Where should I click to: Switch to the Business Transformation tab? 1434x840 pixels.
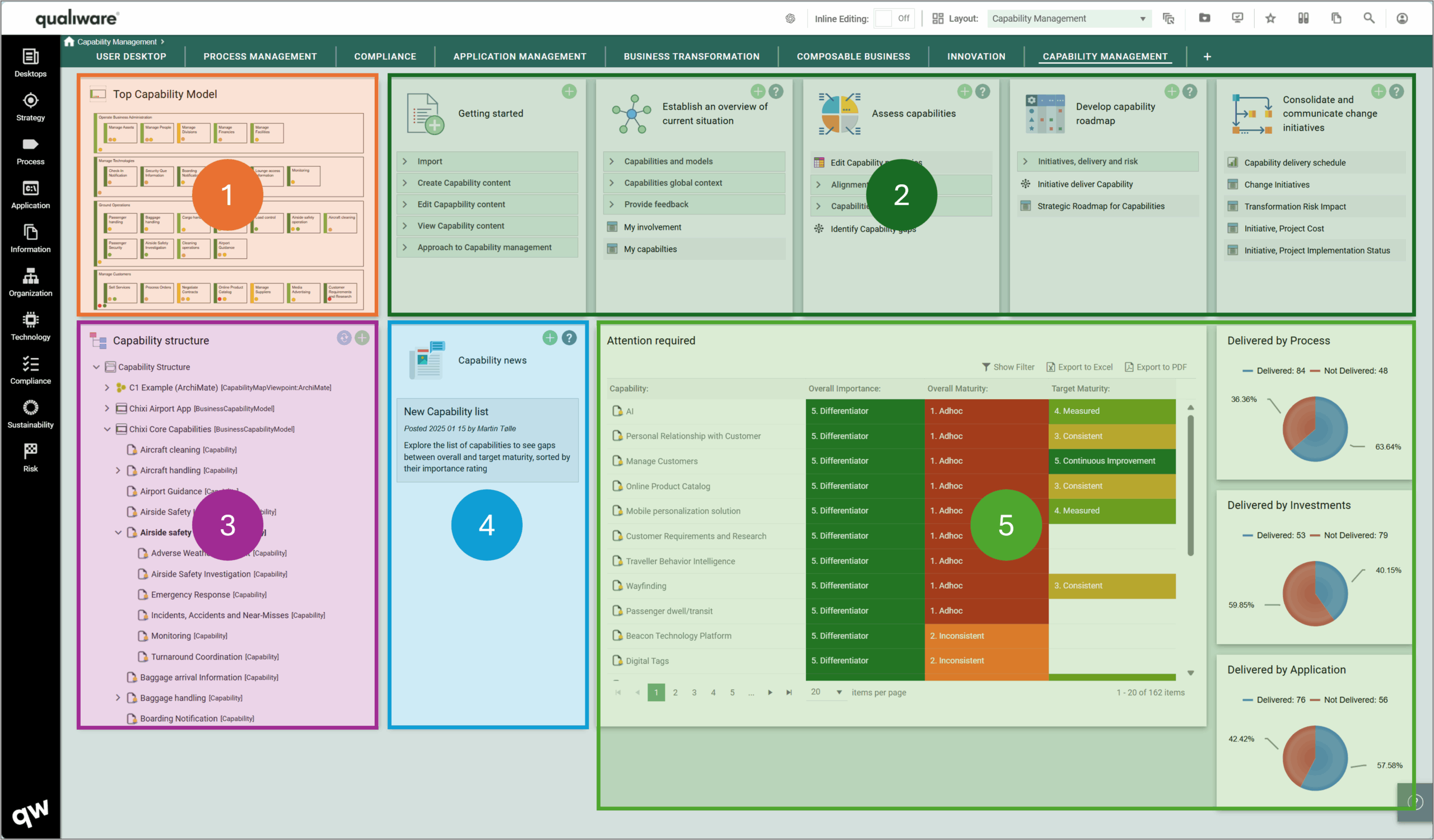(x=691, y=57)
